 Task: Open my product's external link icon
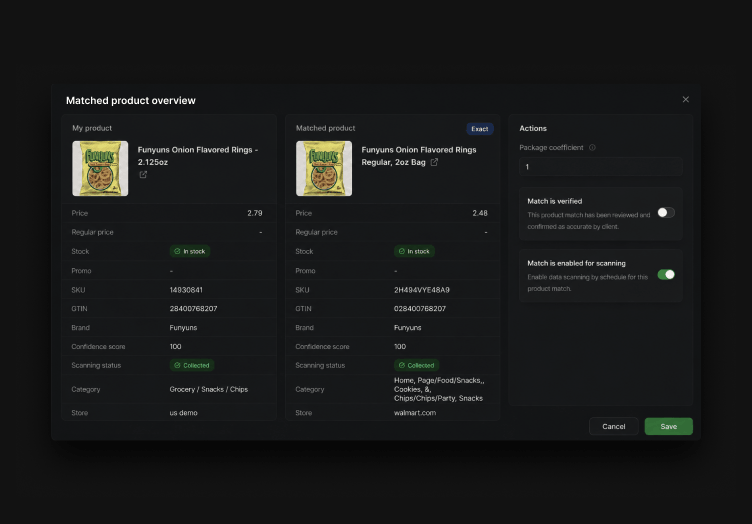pos(143,175)
